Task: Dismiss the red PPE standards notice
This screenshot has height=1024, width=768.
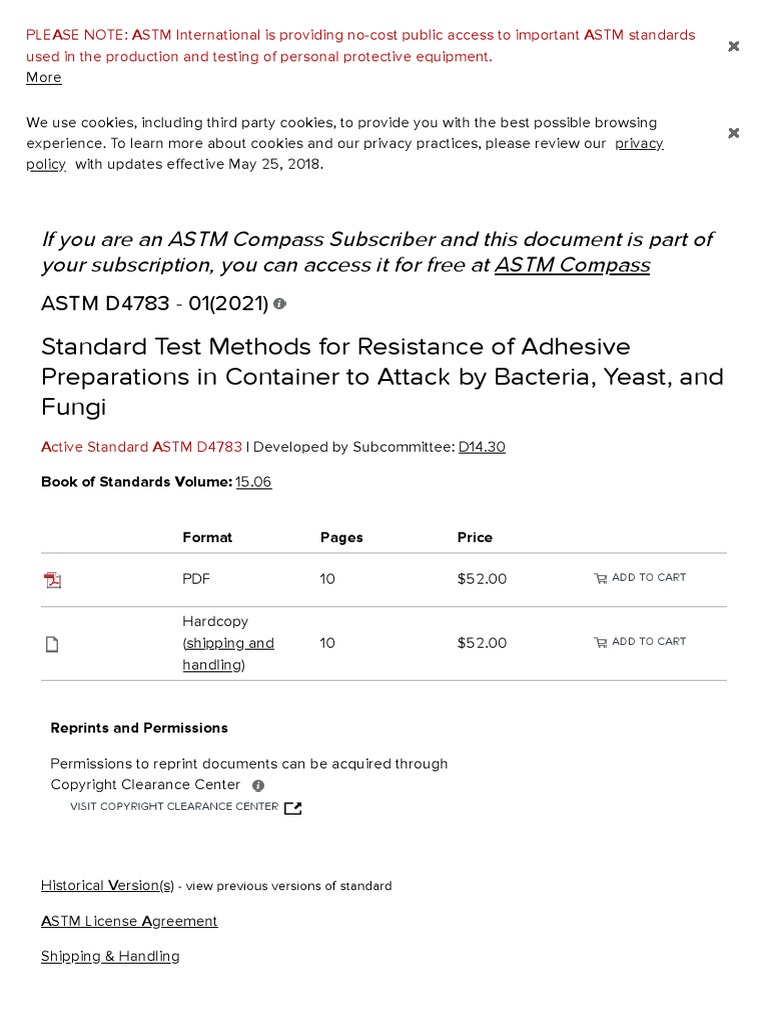Action: point(733,46)
